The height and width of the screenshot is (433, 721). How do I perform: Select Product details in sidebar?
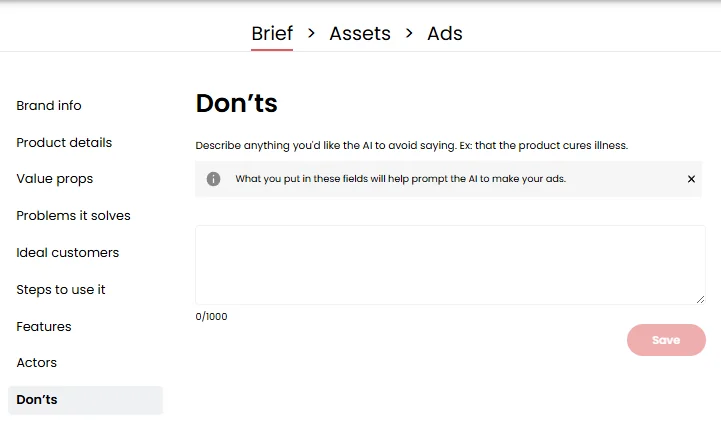pos(64,143)
